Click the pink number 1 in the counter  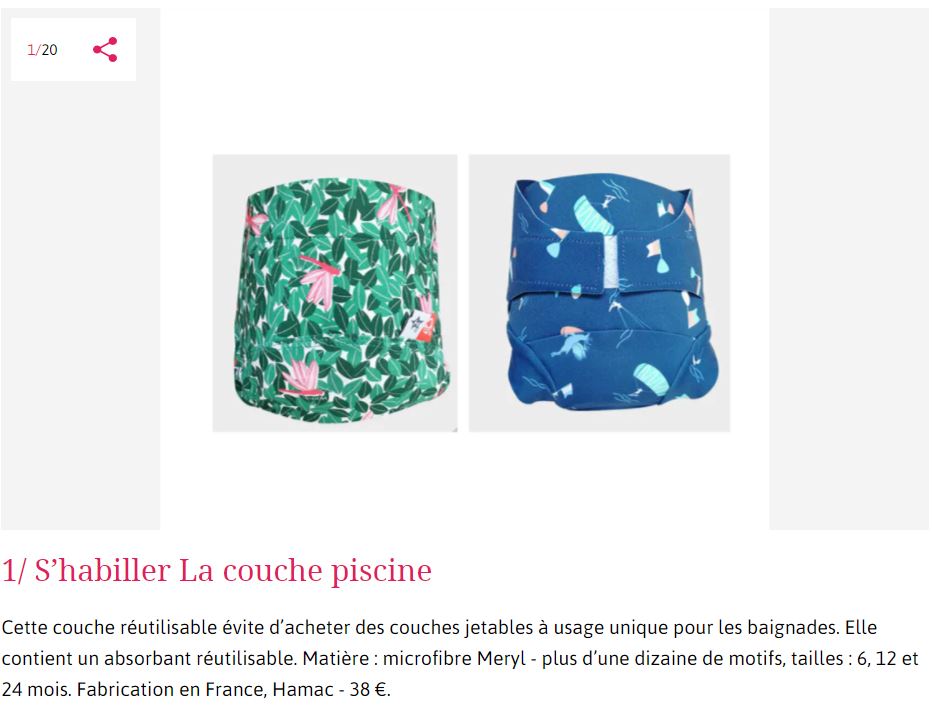(31, 49)
